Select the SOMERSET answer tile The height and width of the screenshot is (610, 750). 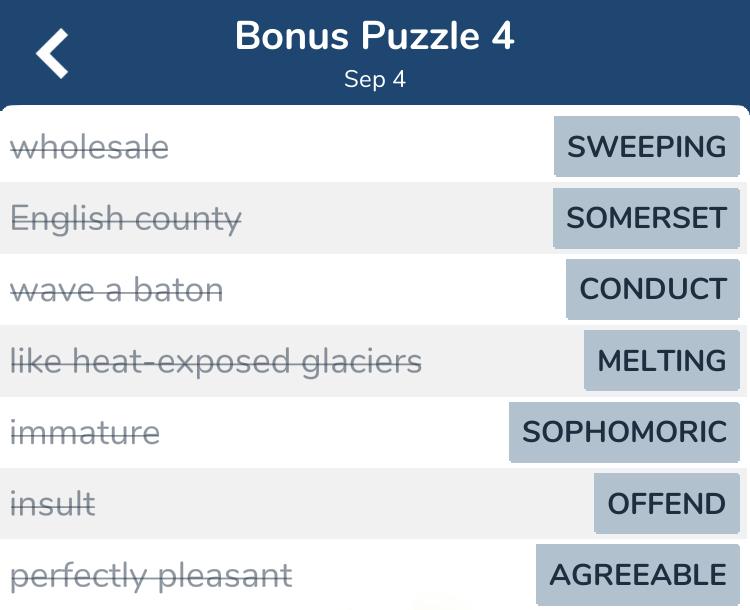[x=646, y=218]
